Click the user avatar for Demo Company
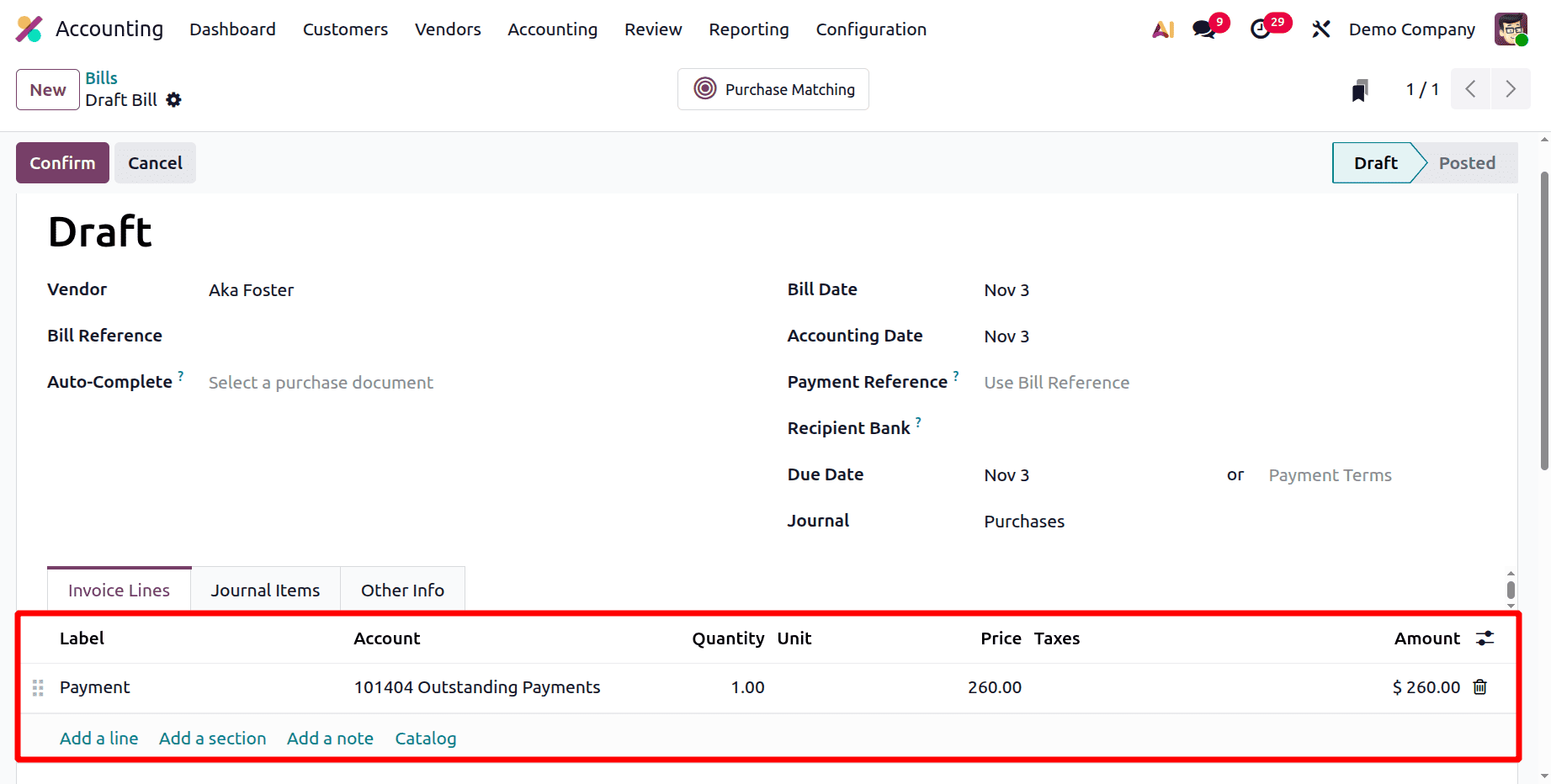 tap(1511, 28)
